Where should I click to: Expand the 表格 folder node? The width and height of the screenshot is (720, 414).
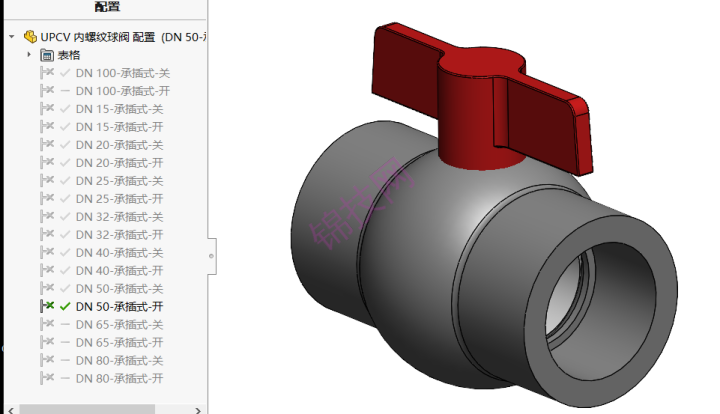(x=29, y=55)
